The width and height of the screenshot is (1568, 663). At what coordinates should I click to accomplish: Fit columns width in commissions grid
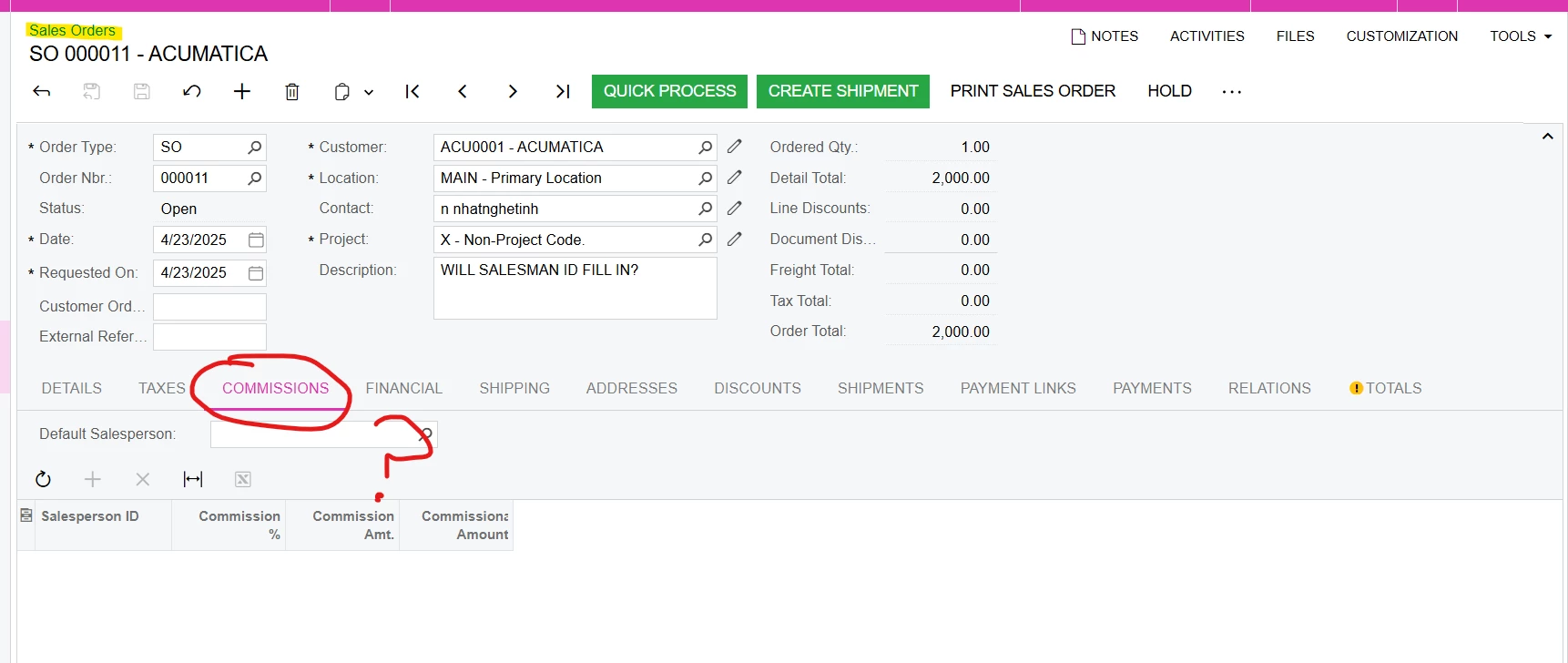click(x=193, y=479)
